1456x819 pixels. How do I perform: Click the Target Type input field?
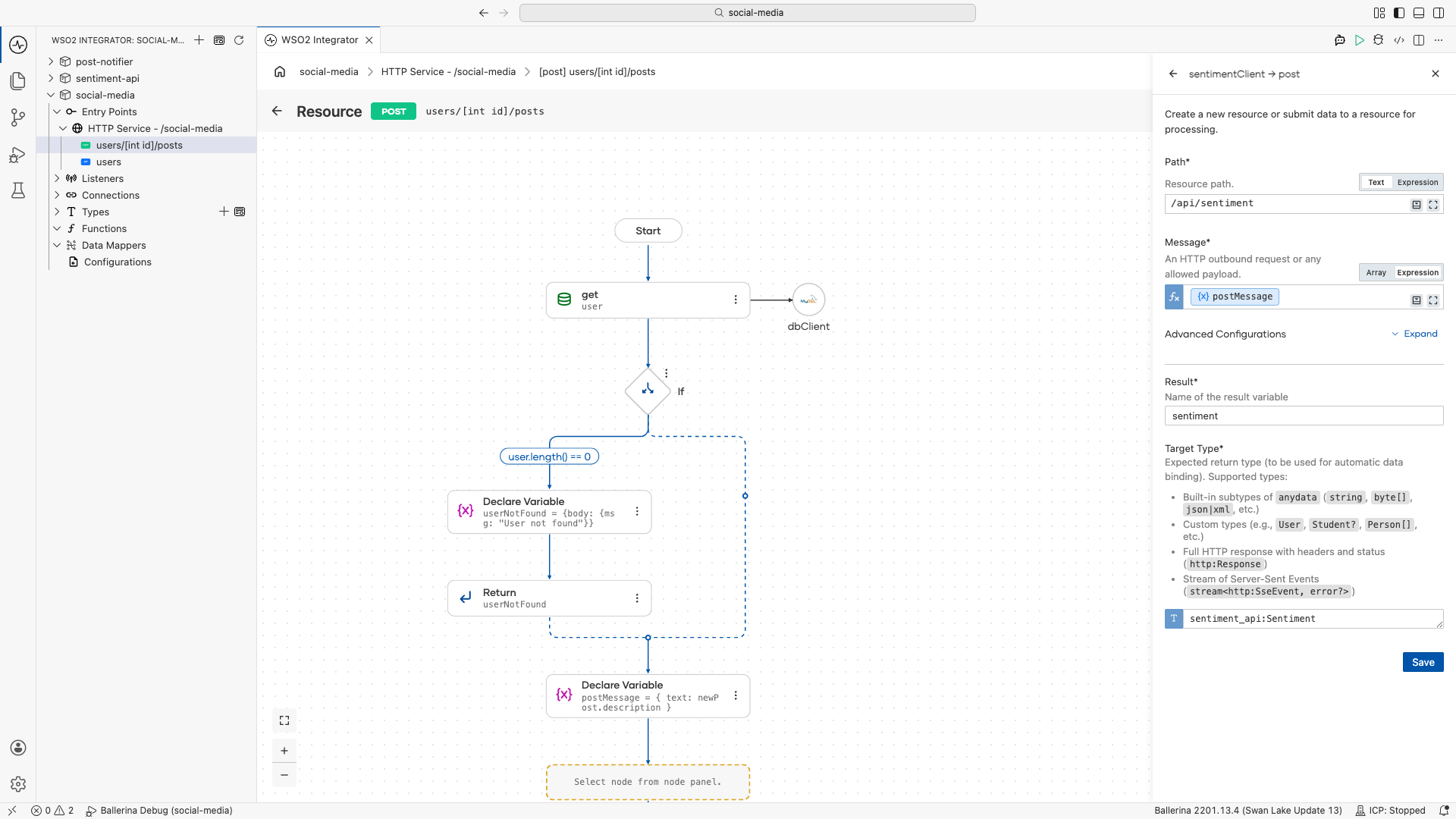tap(1313, 619)
